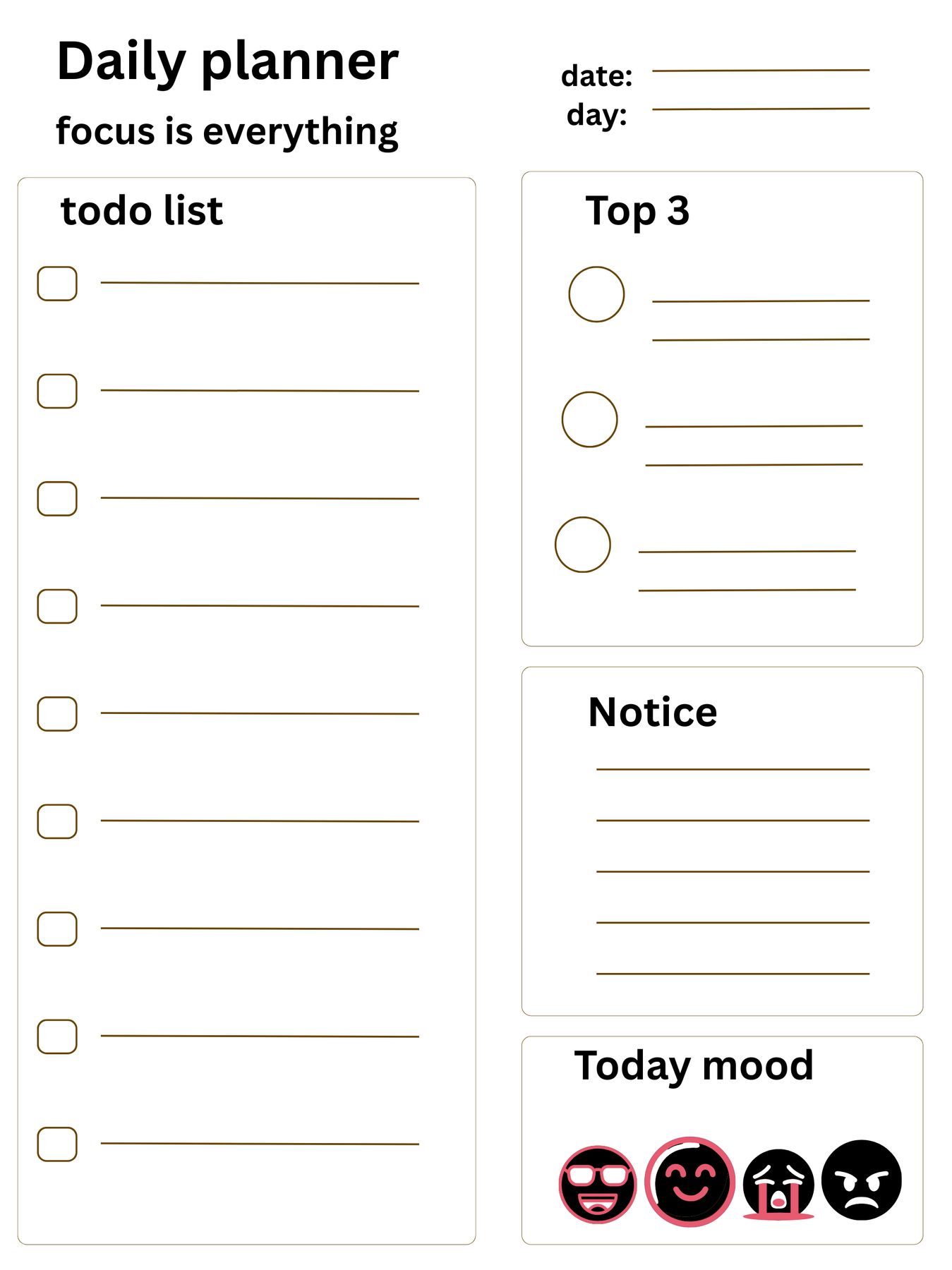Mark the third todo list checkbox
Screen dimensions: 952x1270
point(57,499)
